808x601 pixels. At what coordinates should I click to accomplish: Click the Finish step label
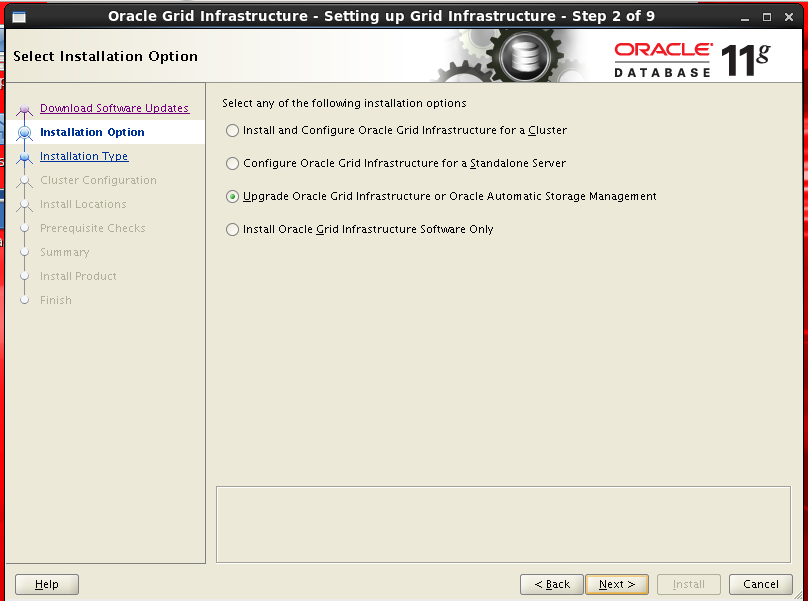[56, 300]
